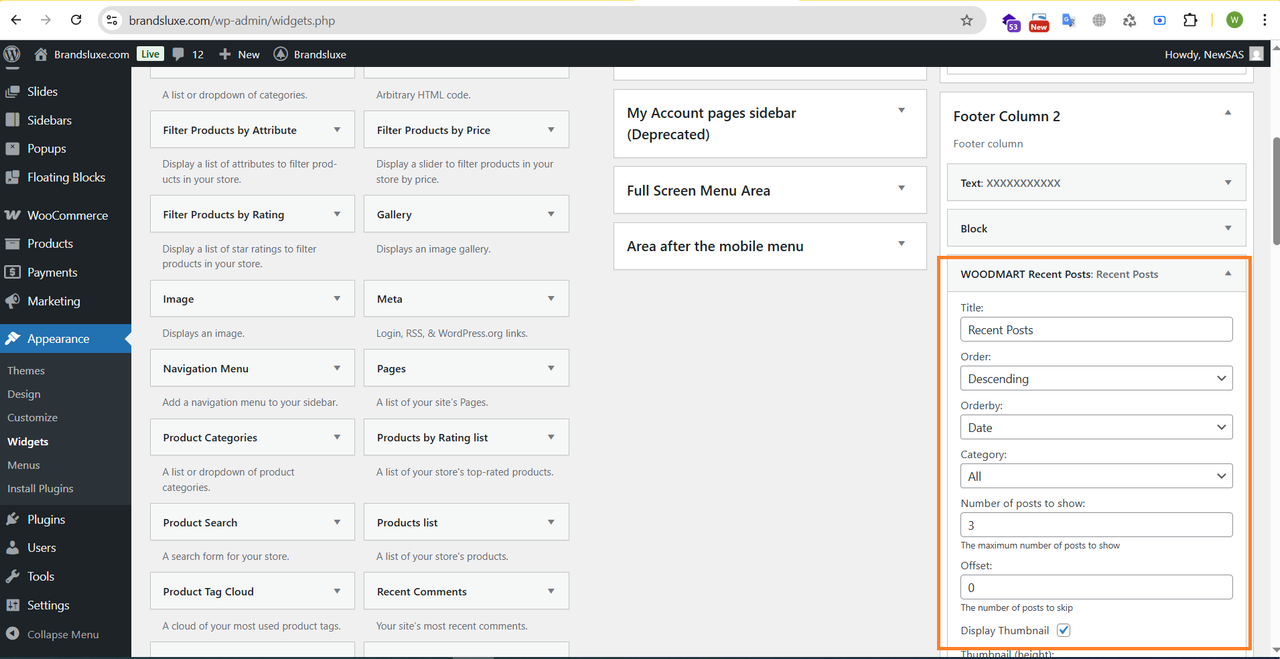This screenshot has width=1280, height=659.
Task: Click the user avatar next to Howdy, NewSAS
Action: (1256, 54)
